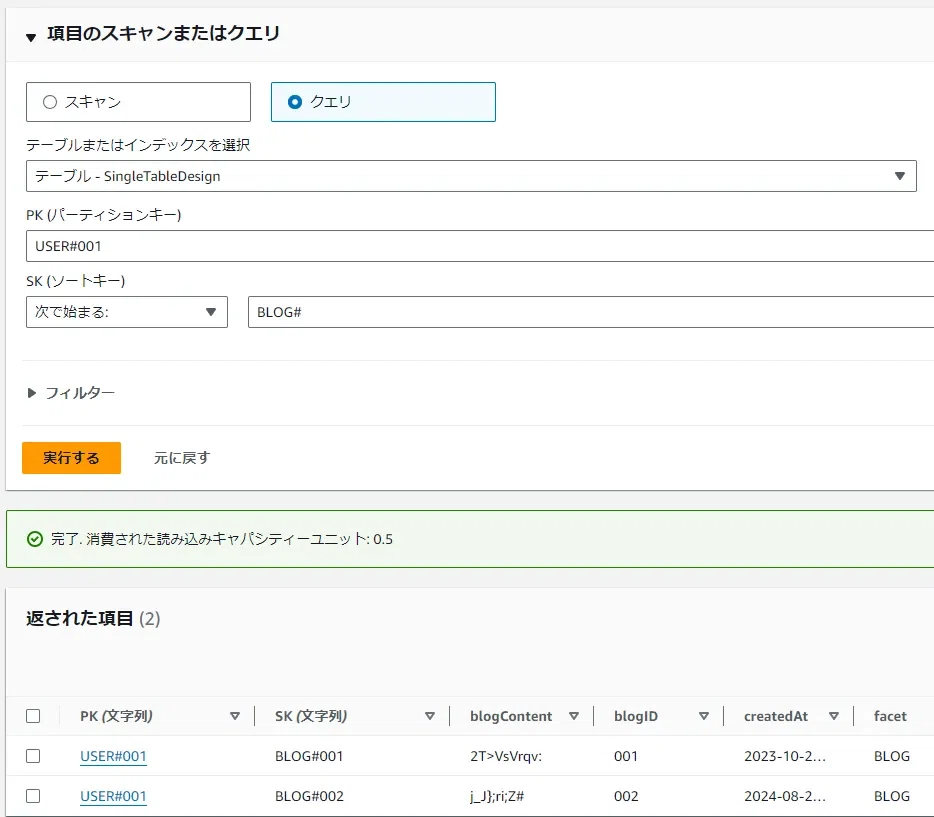Sort by SK (文字列) column arrow

tap(429, 716)
